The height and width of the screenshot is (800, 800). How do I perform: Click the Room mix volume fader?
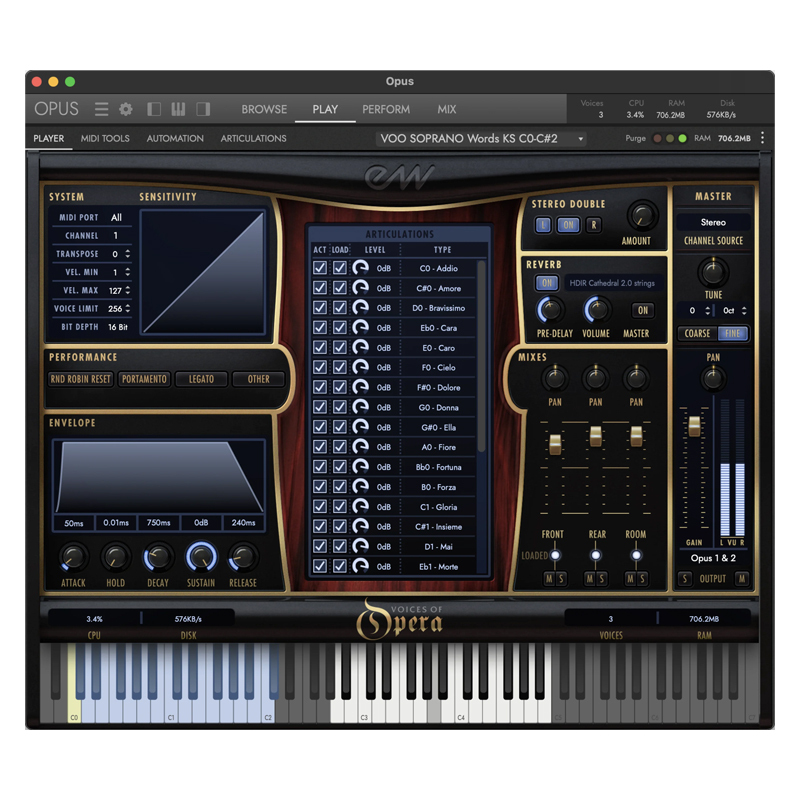click(x=636, y=436)
